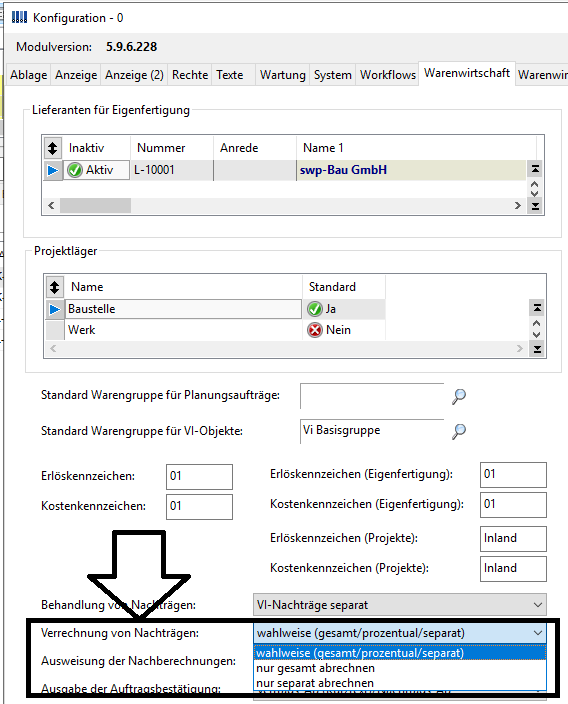Click swp-Bau GmbH supplier name

[343, 170]
